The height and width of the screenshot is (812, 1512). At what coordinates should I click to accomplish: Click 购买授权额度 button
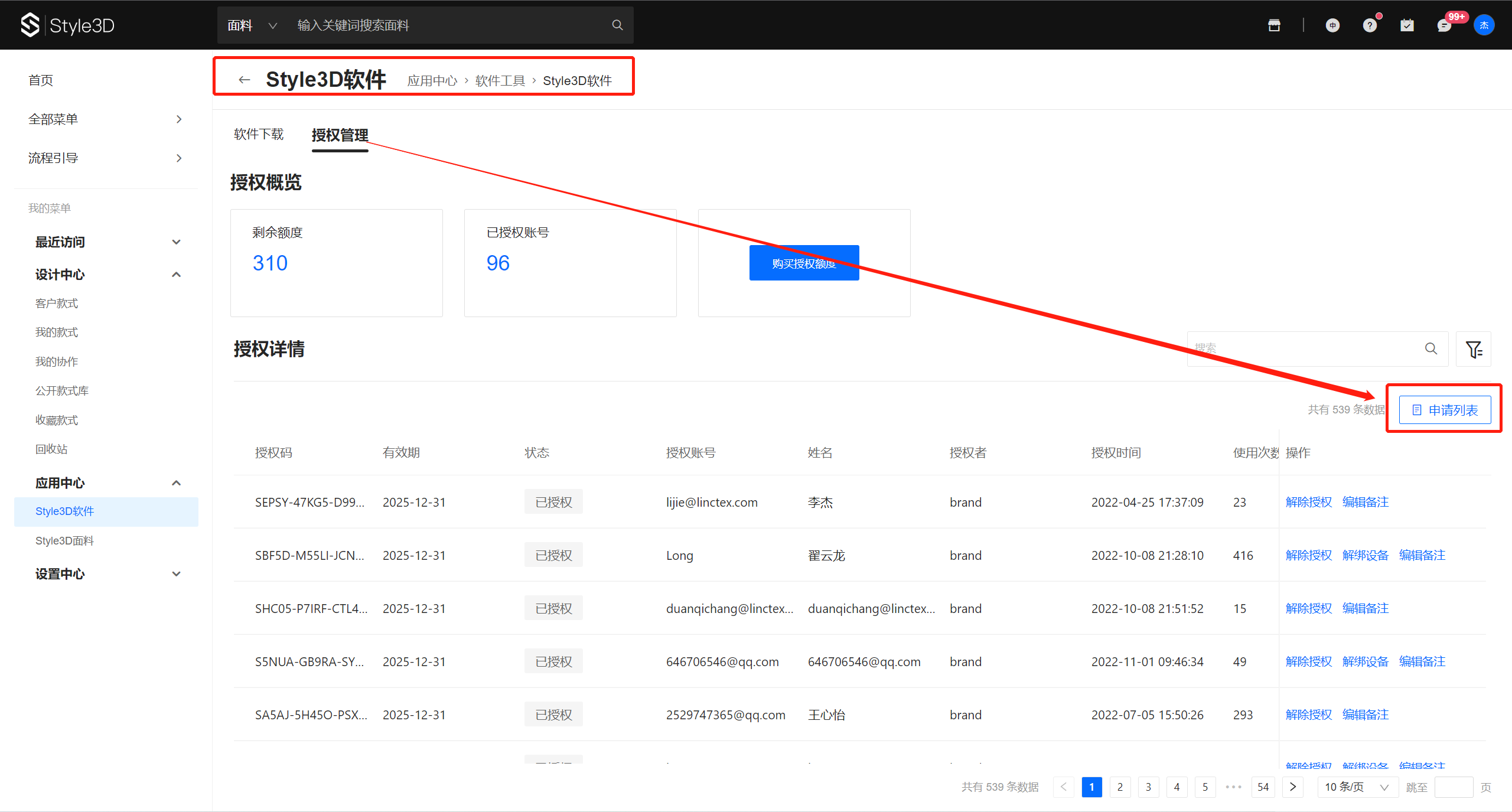[x=804, y=263]
